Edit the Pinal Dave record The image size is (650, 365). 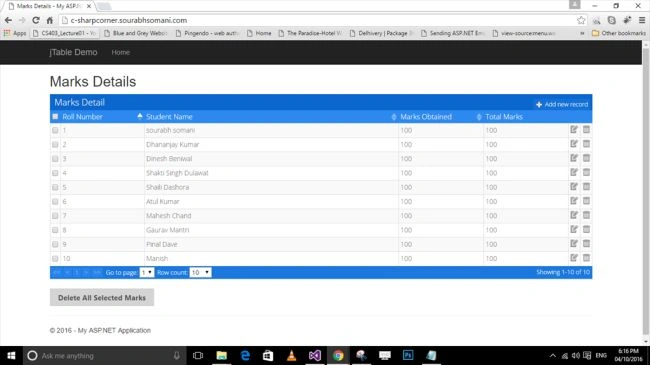(x=574, y=243)
